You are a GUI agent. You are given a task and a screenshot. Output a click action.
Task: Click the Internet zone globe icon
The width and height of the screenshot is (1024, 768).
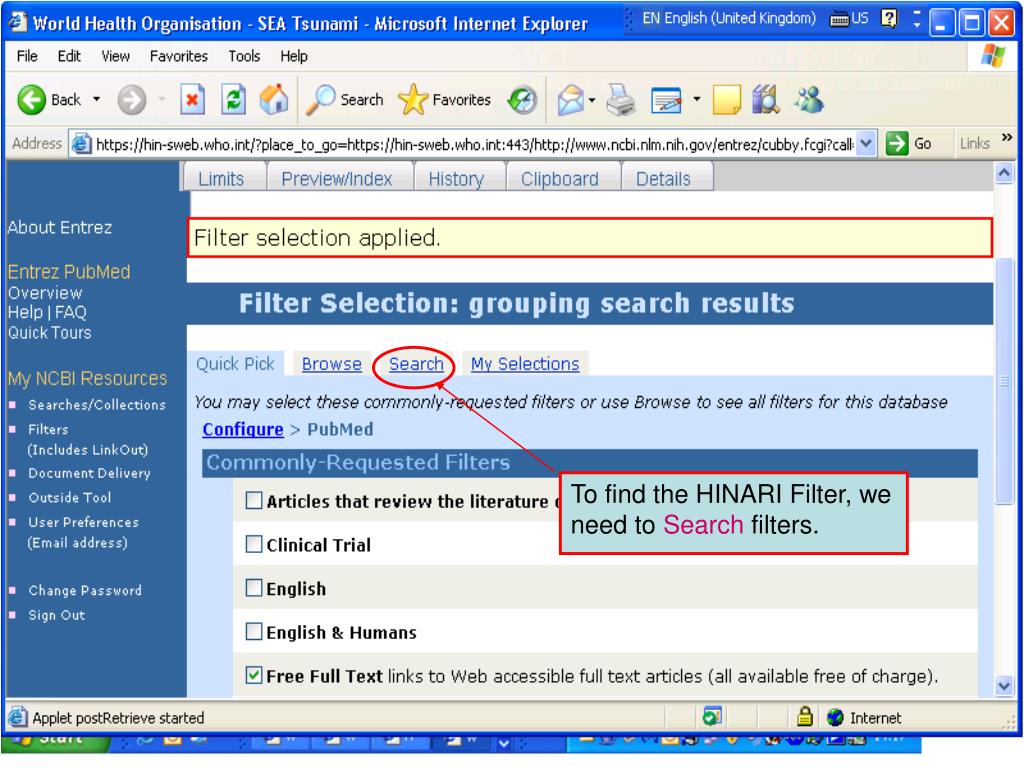(x=835, y=718)
